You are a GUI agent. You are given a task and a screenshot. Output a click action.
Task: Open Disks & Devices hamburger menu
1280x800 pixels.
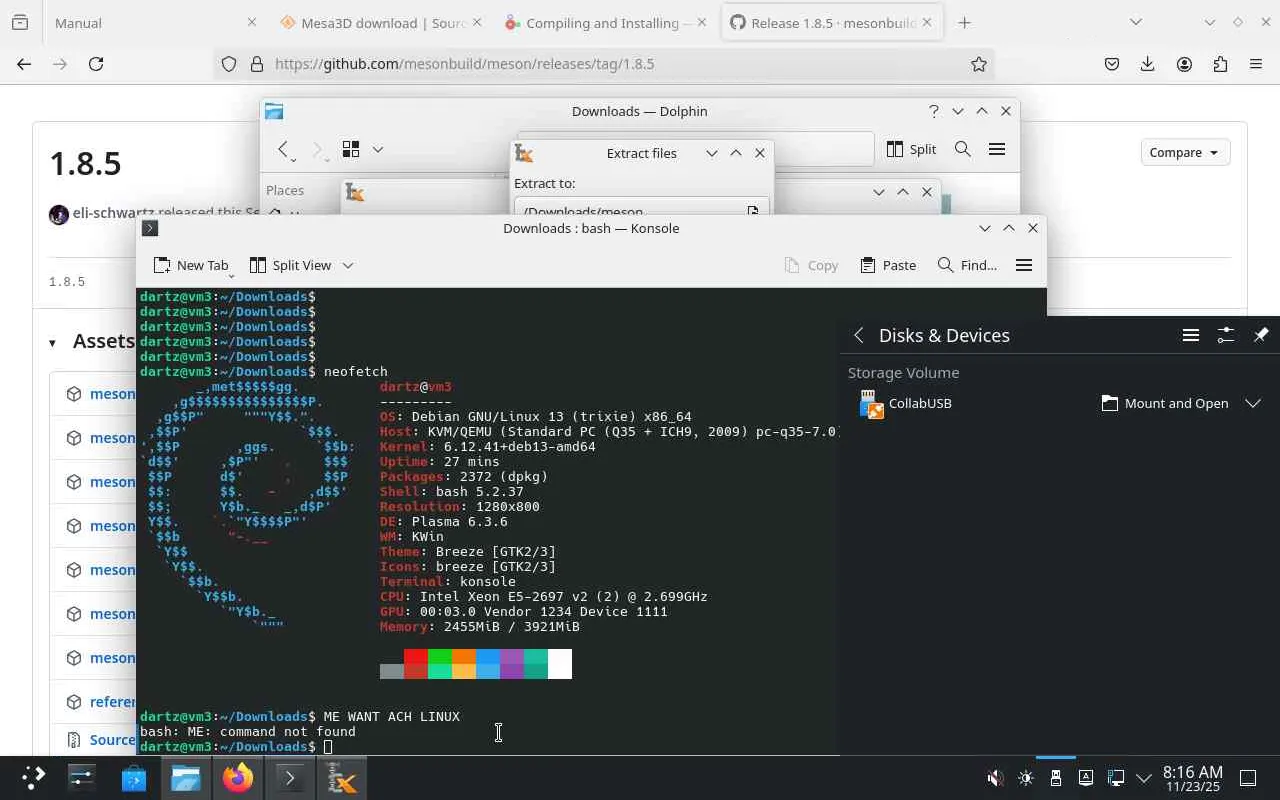click(1191, 336)
